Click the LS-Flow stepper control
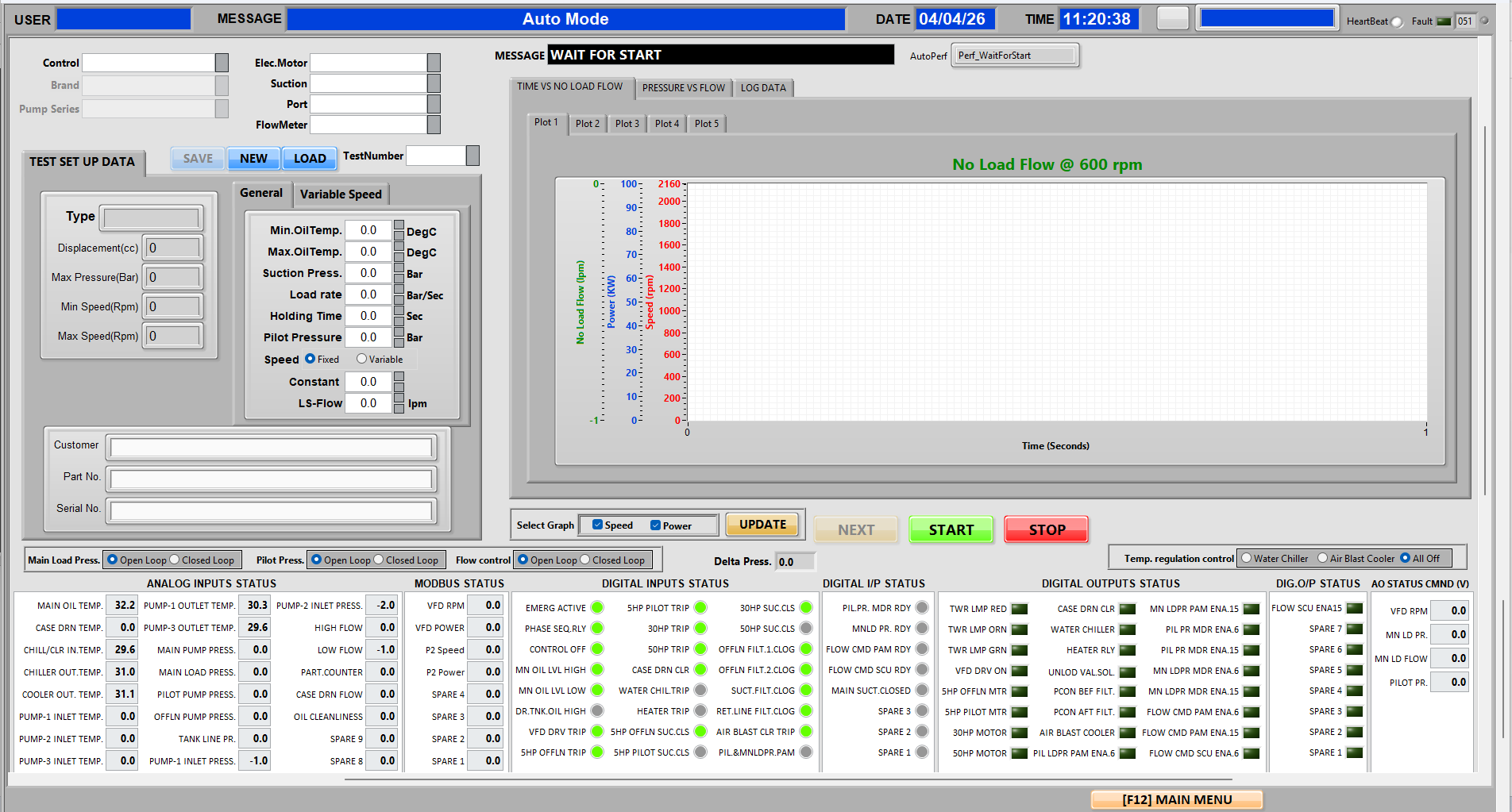1512x812 pixels. [399, 403]
